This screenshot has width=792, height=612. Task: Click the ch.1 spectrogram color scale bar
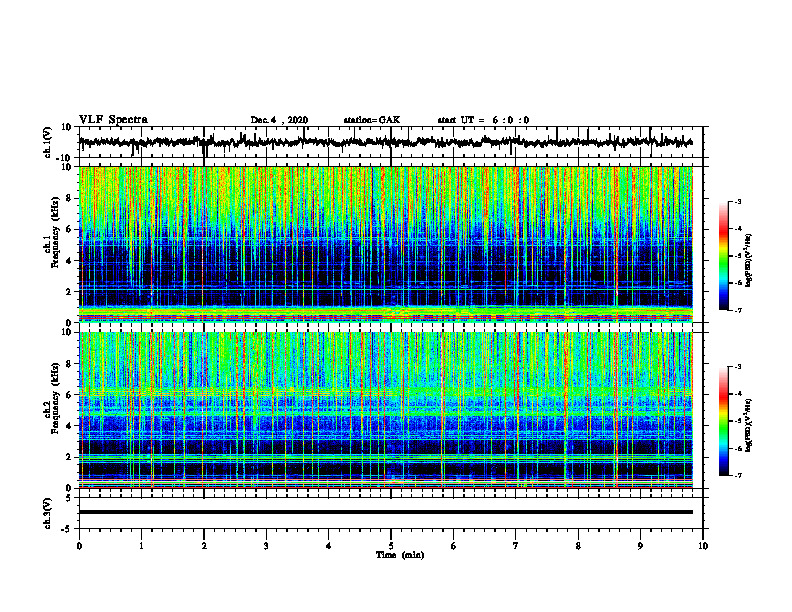pyautogui.click(x=723, y=256)
